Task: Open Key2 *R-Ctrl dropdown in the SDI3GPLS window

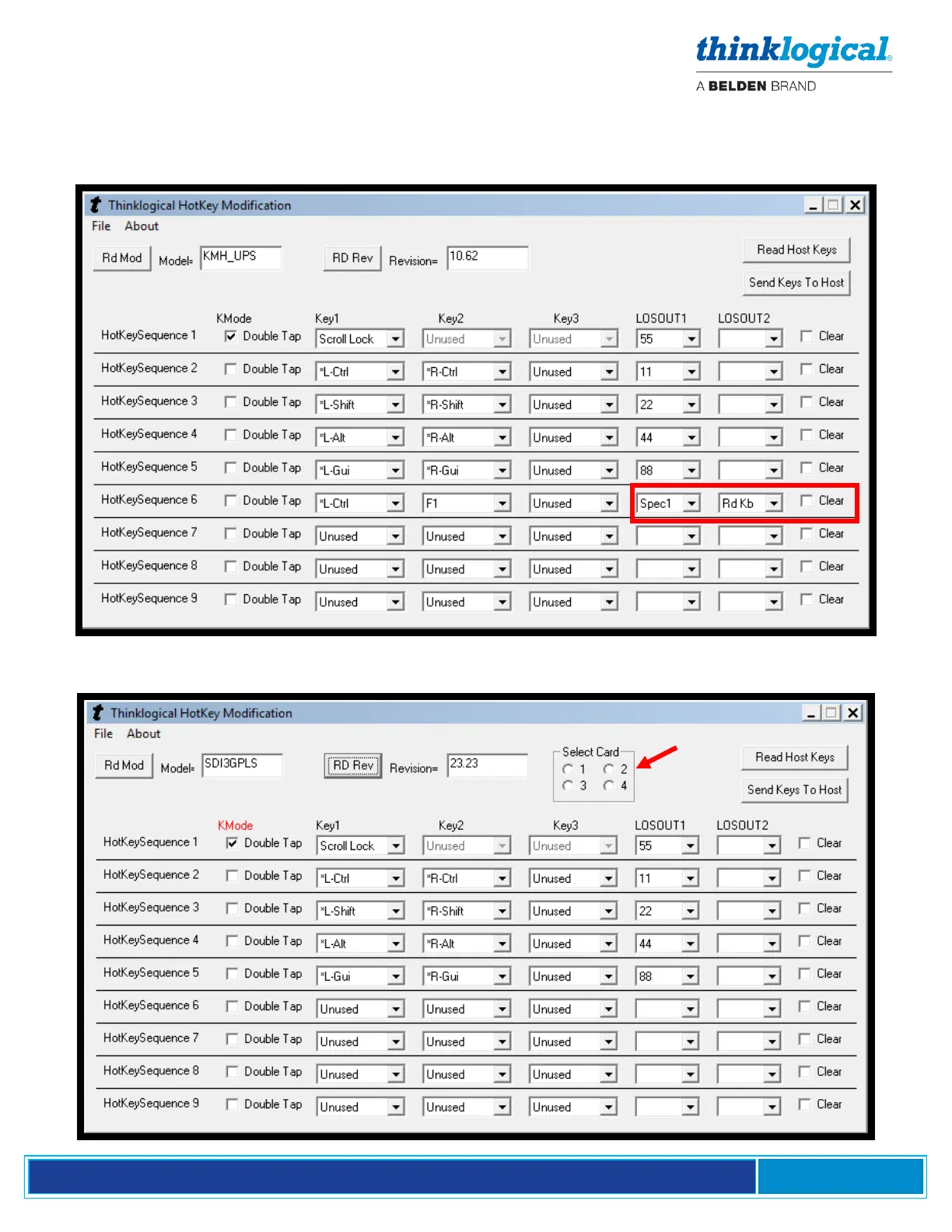Action: 502,878
